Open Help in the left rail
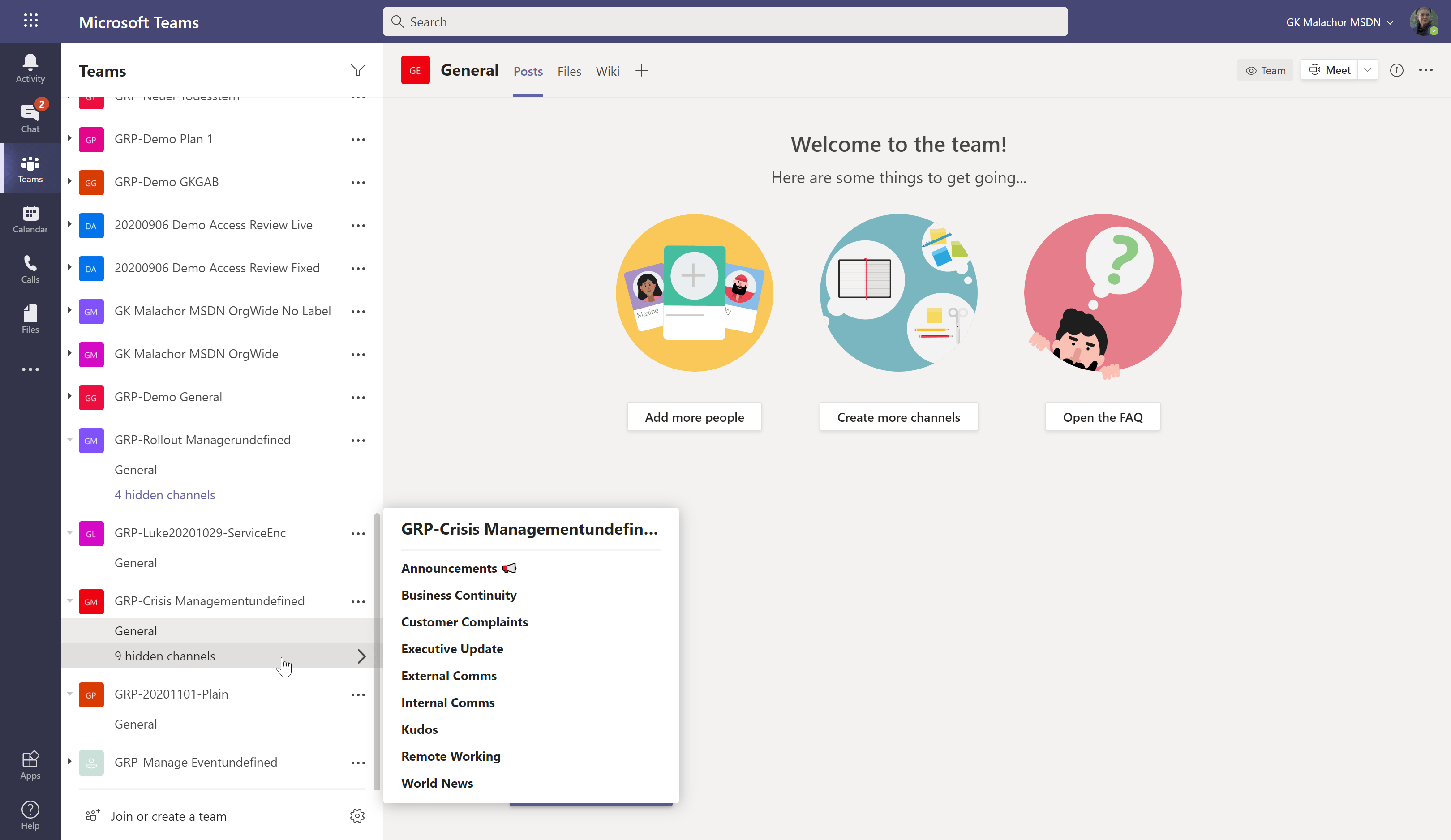 (x=30, y=815)
